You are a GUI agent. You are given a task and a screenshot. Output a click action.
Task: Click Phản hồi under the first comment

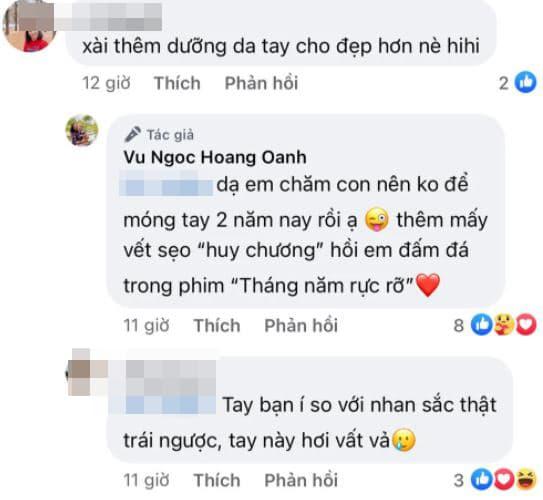point(261,83)
